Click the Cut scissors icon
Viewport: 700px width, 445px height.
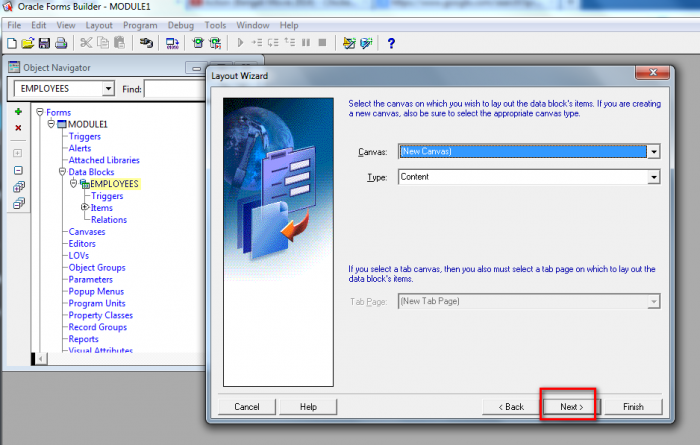coord(86,43)
